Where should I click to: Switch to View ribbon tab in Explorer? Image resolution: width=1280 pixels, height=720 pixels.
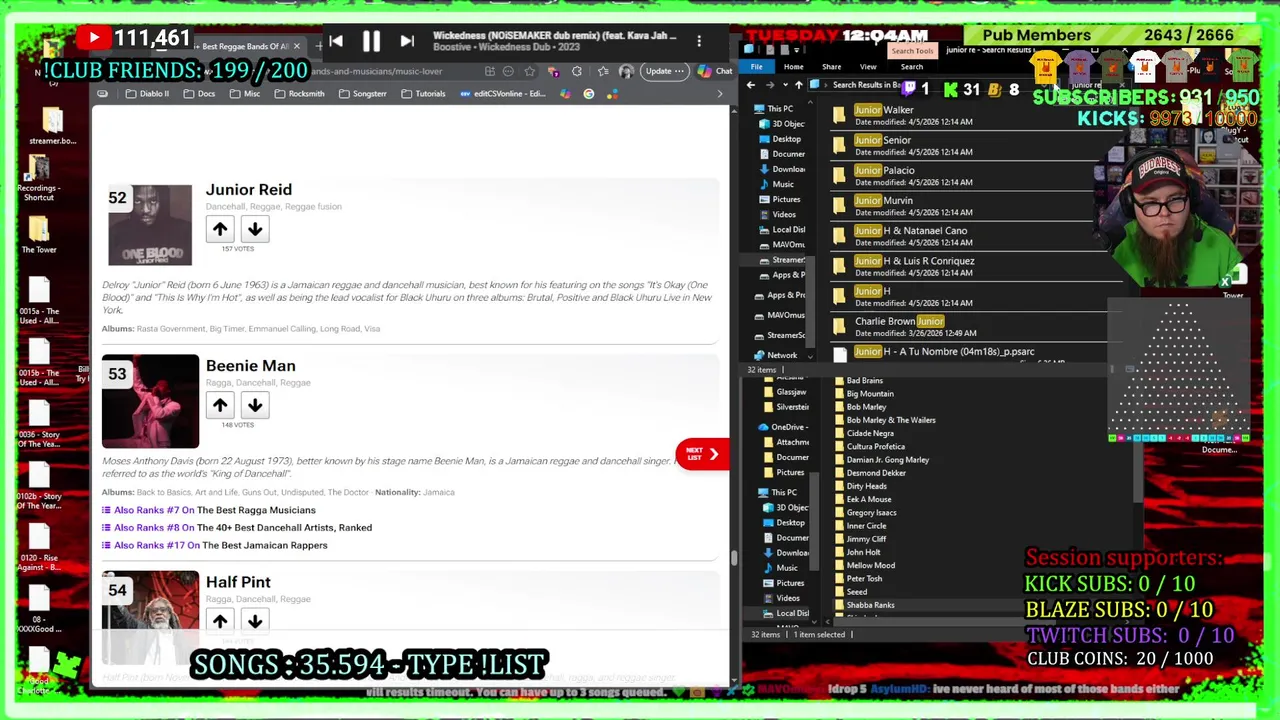click(x=868, y=67)
